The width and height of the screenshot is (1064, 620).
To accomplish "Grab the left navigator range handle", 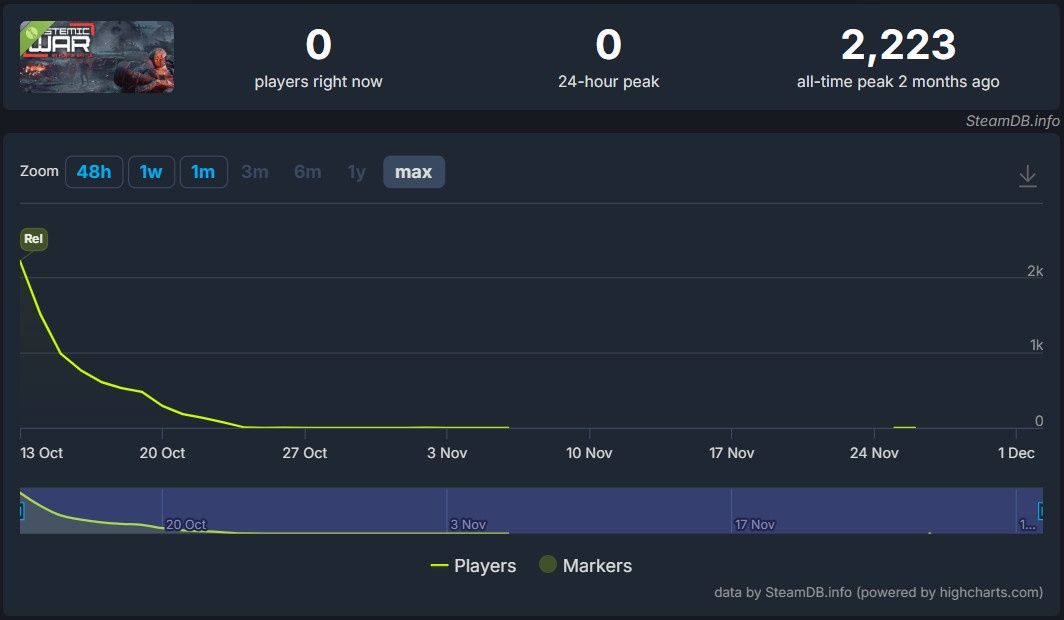I will pos(21,511).
